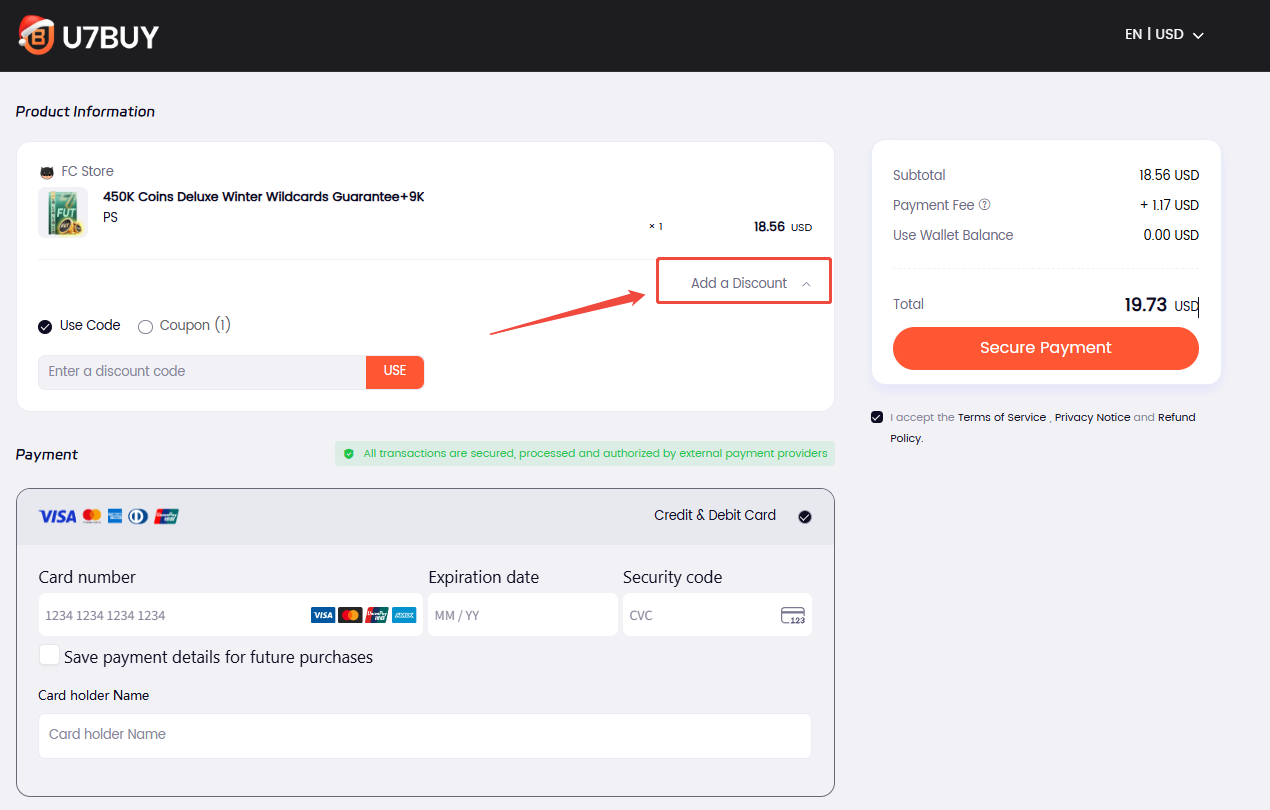
Task: Select Credit & Debit Card payment method
Action: coord(805,517)
